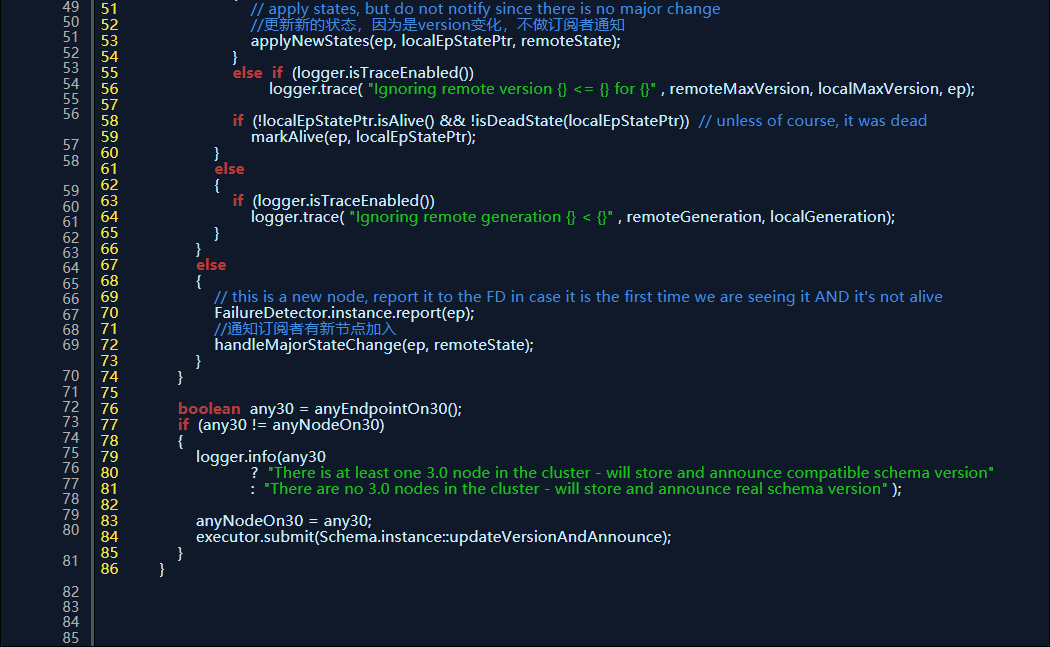Click the "Ignoring remote version" string literal
This screenshot has height=647, width=1050.
tap(511, 89)
